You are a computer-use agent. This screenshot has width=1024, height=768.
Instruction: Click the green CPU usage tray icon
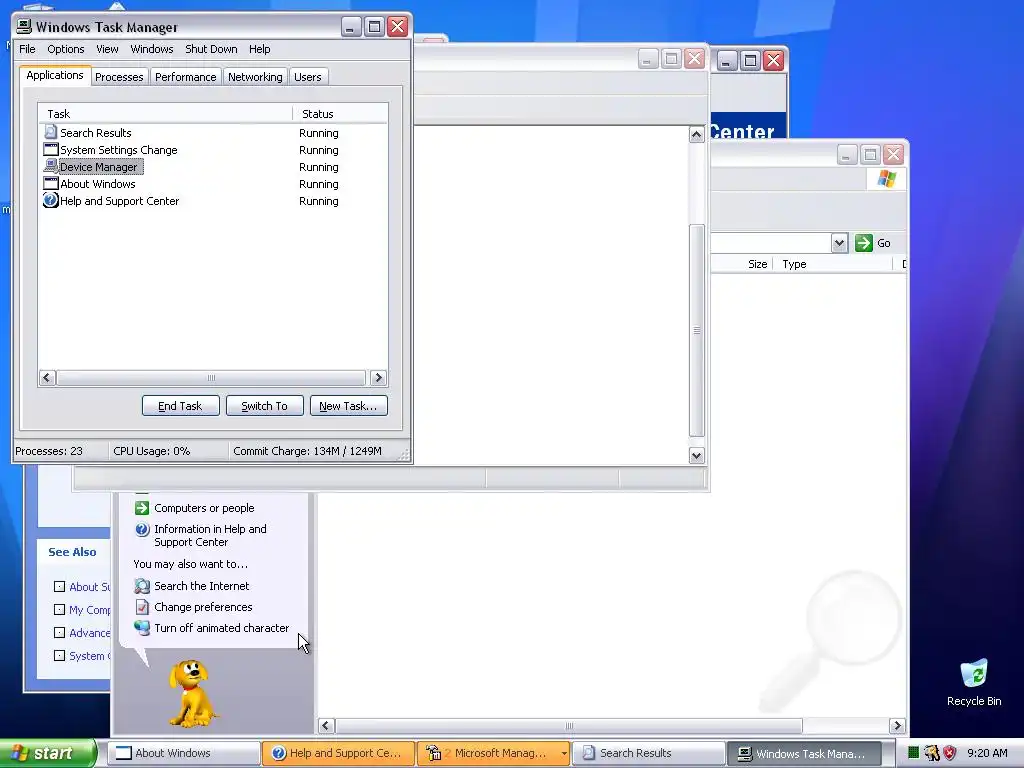point(914,753)
